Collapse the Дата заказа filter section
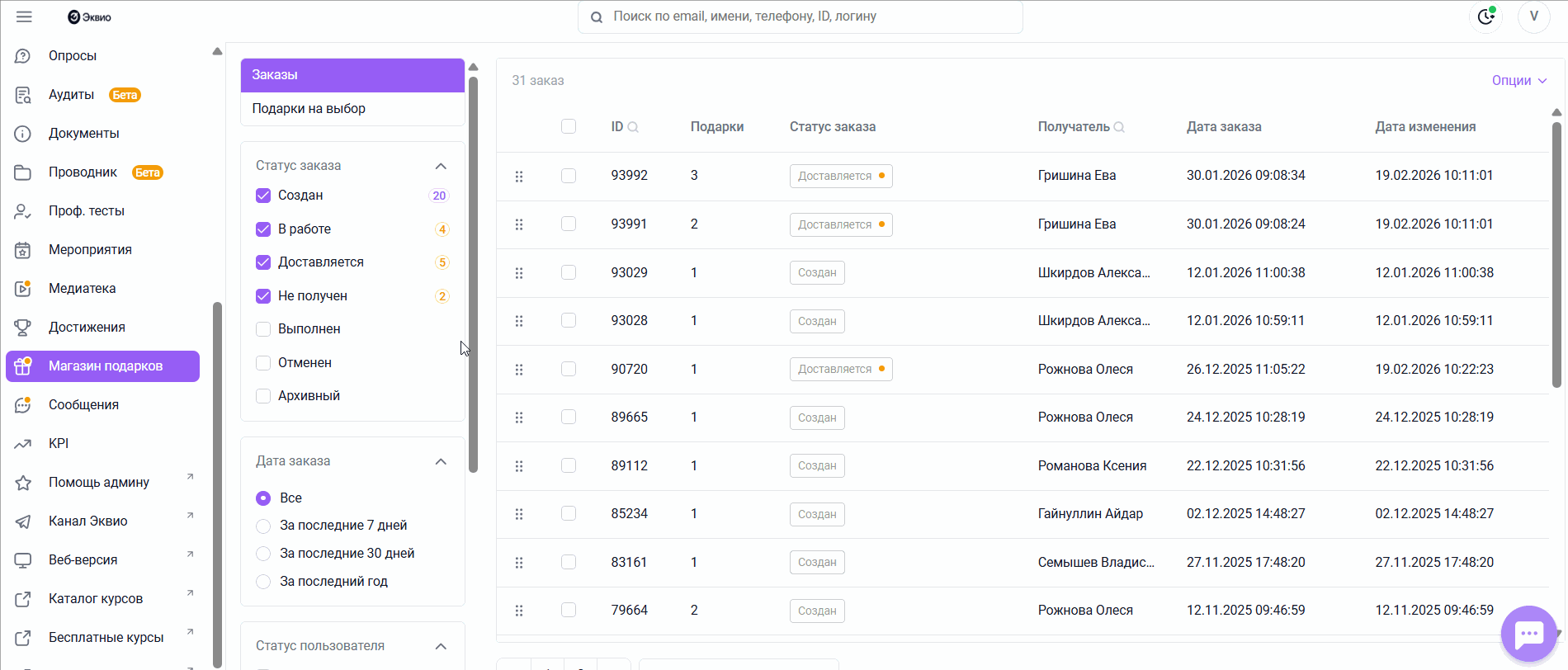Image resolution: width=1568 pixels, height=670 pixels. point(441,461)
